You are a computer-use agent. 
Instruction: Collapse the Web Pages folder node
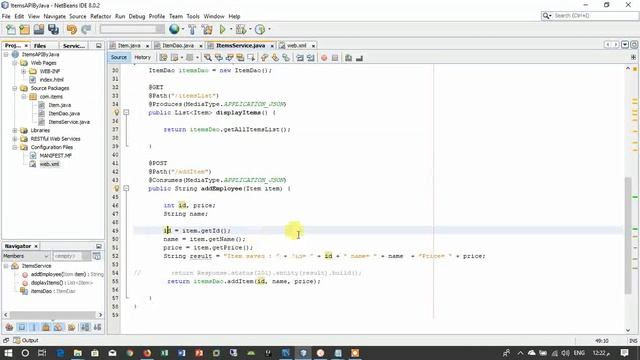[15, 63]
